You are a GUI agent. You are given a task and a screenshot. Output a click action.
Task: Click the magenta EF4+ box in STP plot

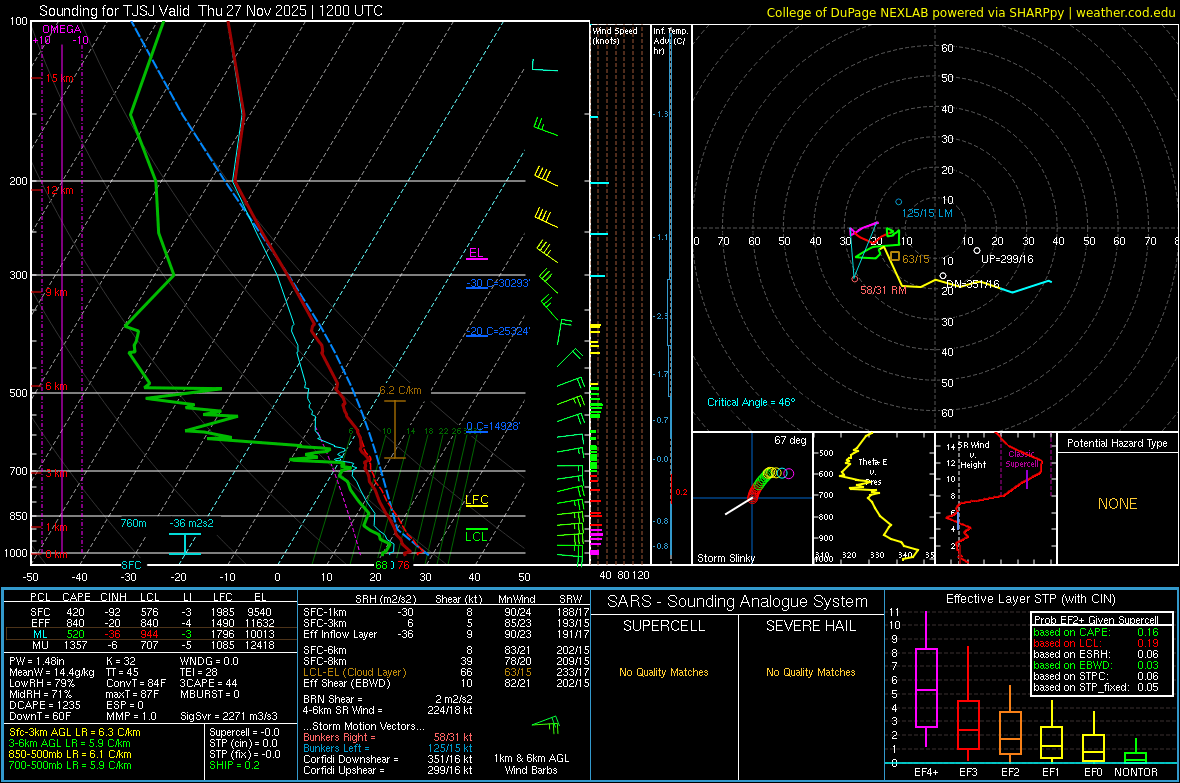point(926,687)
